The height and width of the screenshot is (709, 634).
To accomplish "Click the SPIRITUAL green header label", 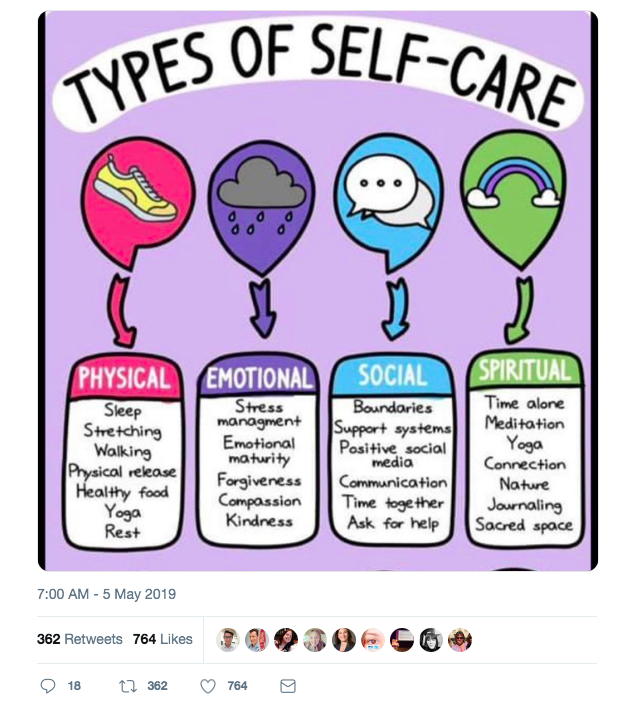I will 525,369.
